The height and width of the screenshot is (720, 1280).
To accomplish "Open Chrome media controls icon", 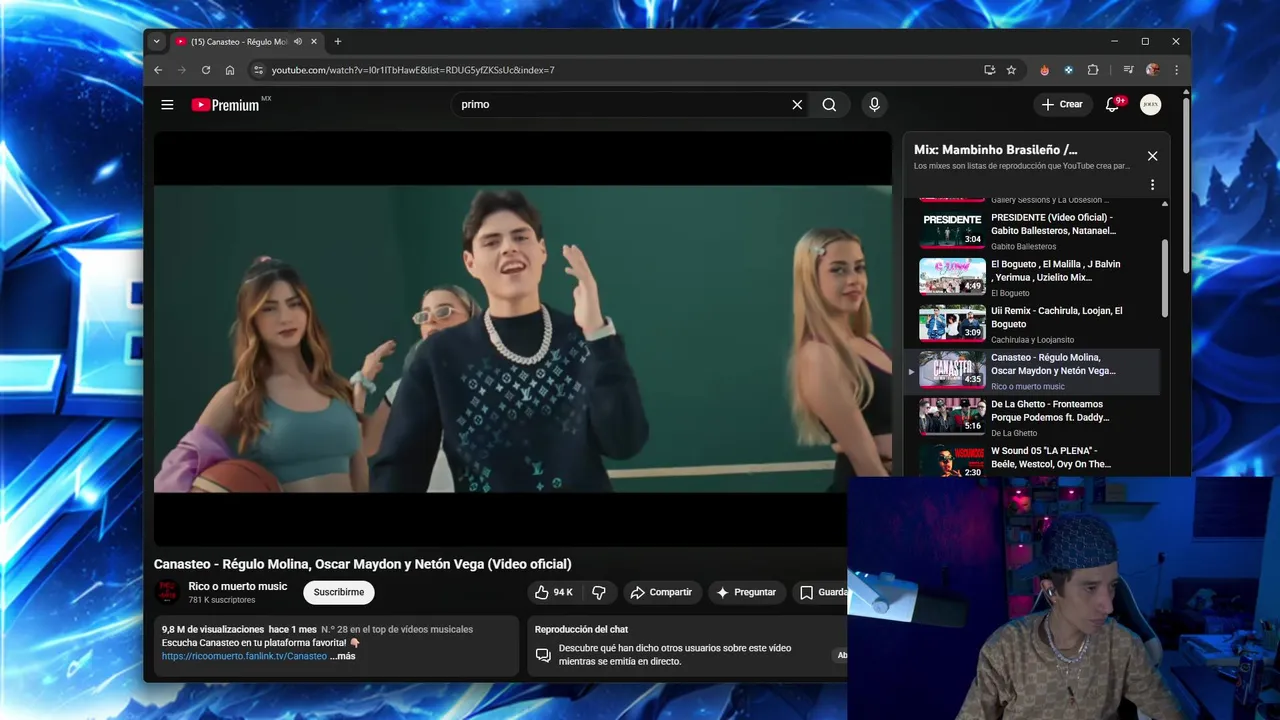I will click(1128, 70).
